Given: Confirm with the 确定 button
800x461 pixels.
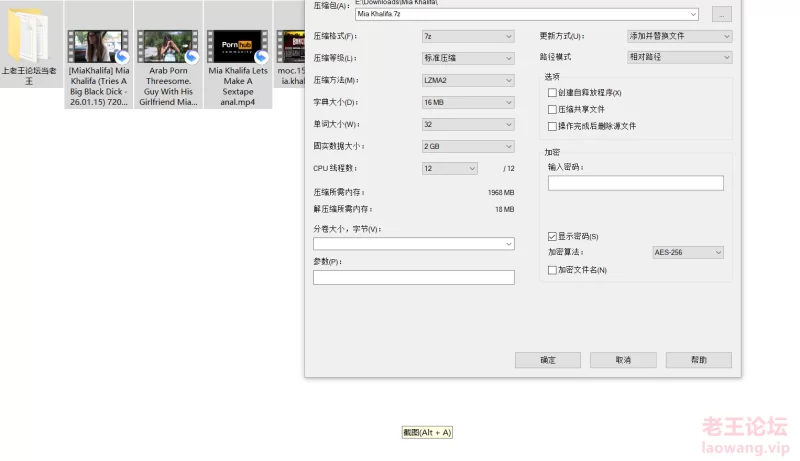Looking at the screenshot, I should click(x=548, y=360).
